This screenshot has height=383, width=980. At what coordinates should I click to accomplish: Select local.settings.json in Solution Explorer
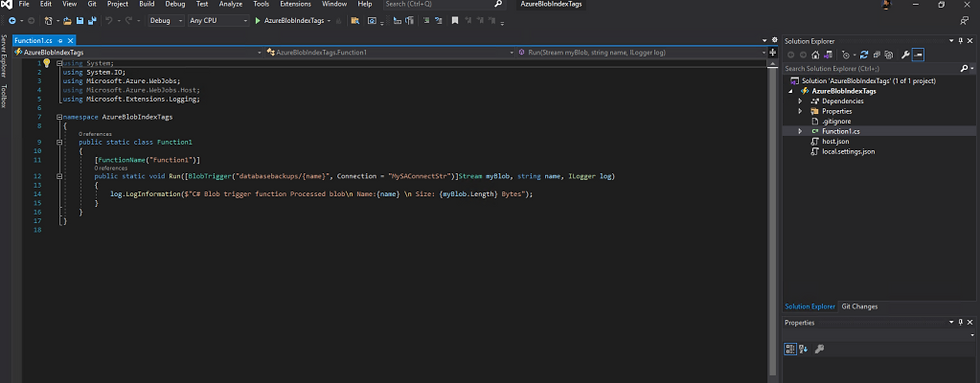tap(848, 151)
